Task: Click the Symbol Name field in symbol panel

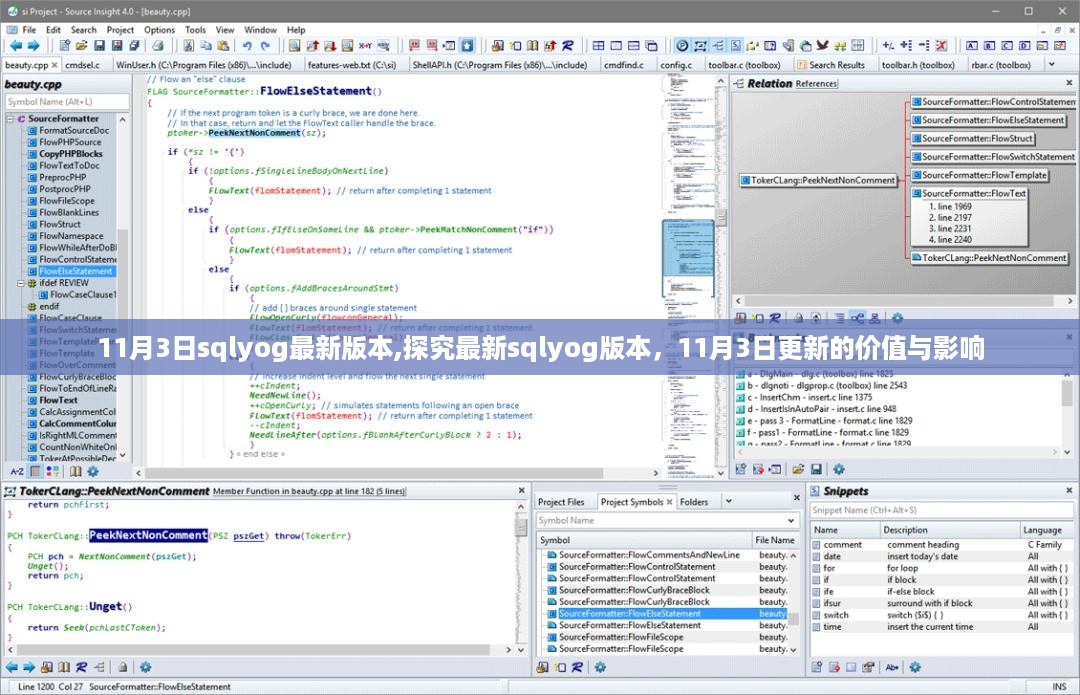Action: tap(67, 102)
